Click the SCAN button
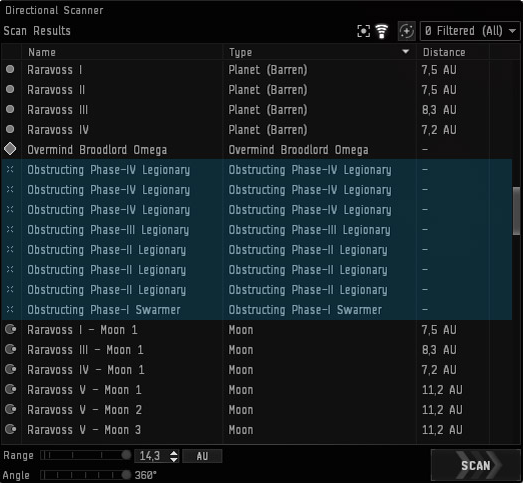523x483 pixels. point(476,465)
